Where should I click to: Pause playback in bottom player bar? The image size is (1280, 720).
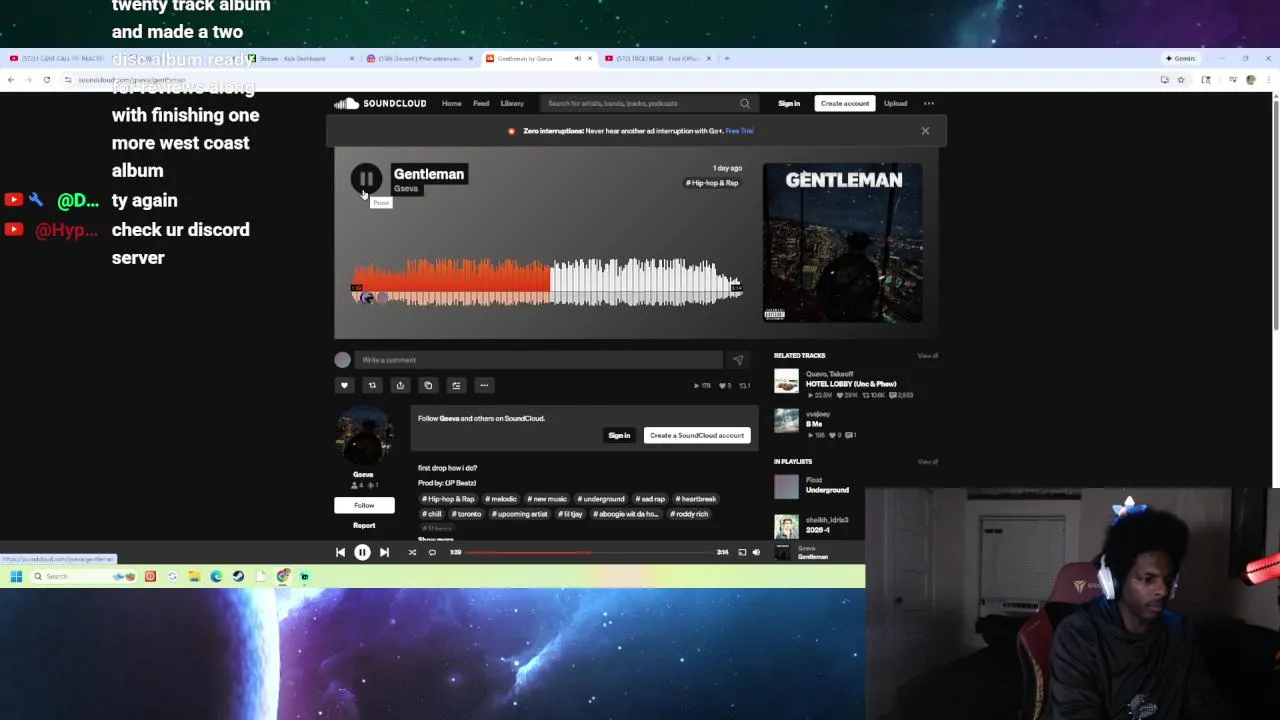362,552
